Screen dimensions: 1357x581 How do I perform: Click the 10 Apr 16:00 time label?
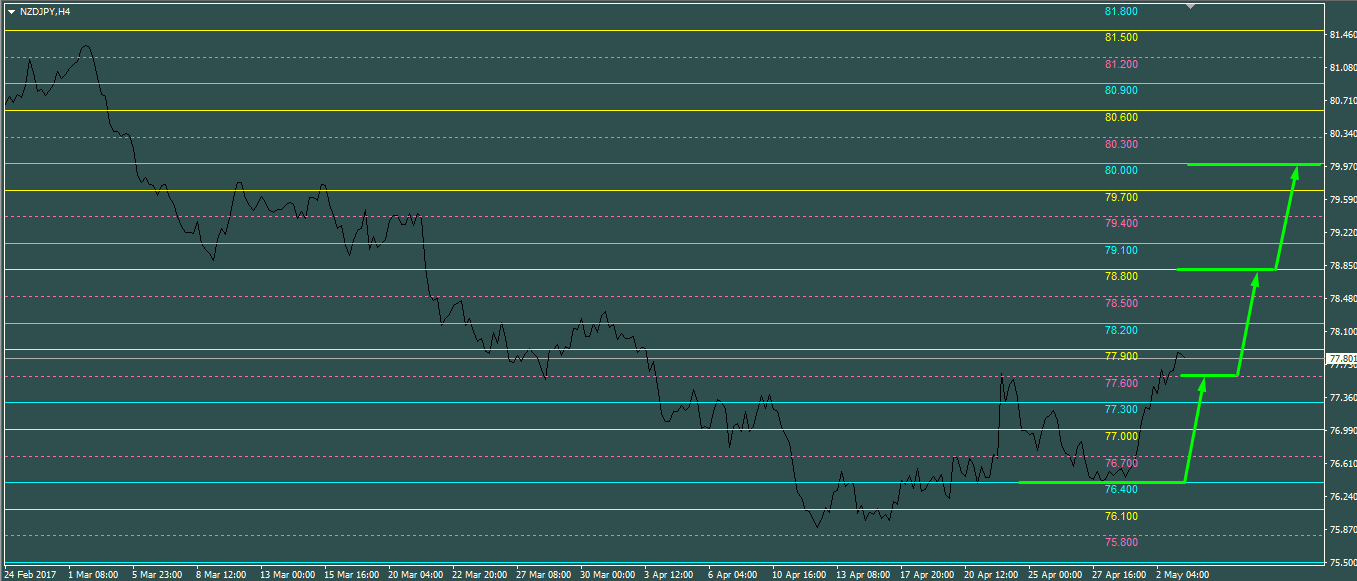pyautogui.click(x=798, y=575)
